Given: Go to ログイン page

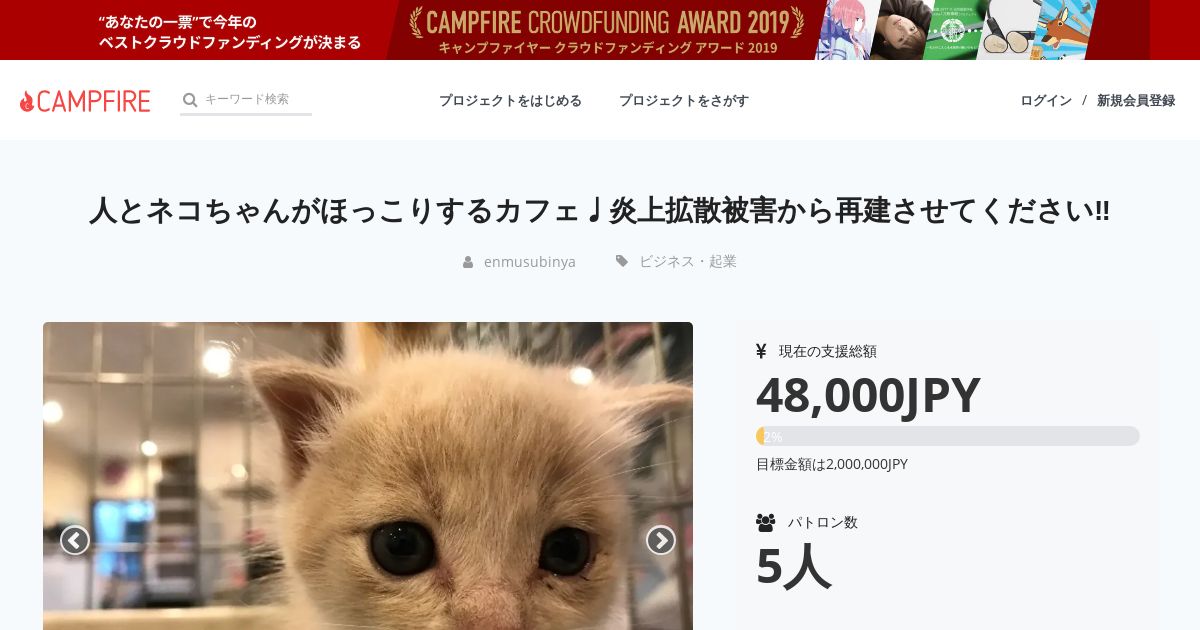Looking at the screenshot, I should 1046,101.
